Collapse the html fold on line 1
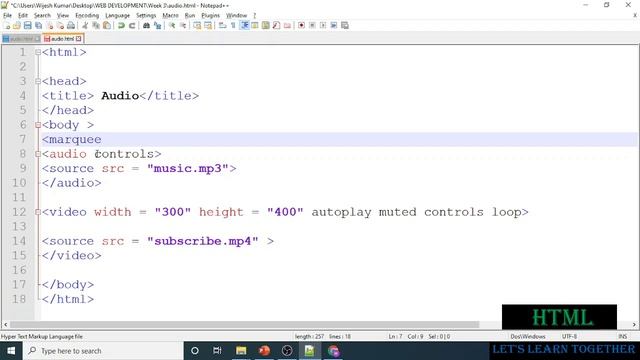 pyautogui.click(x=38, y=52)
